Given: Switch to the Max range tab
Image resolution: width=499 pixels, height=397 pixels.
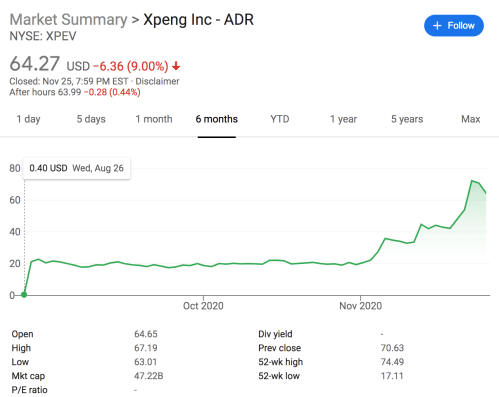Looking at the screenshot, I should coord(471,119).
